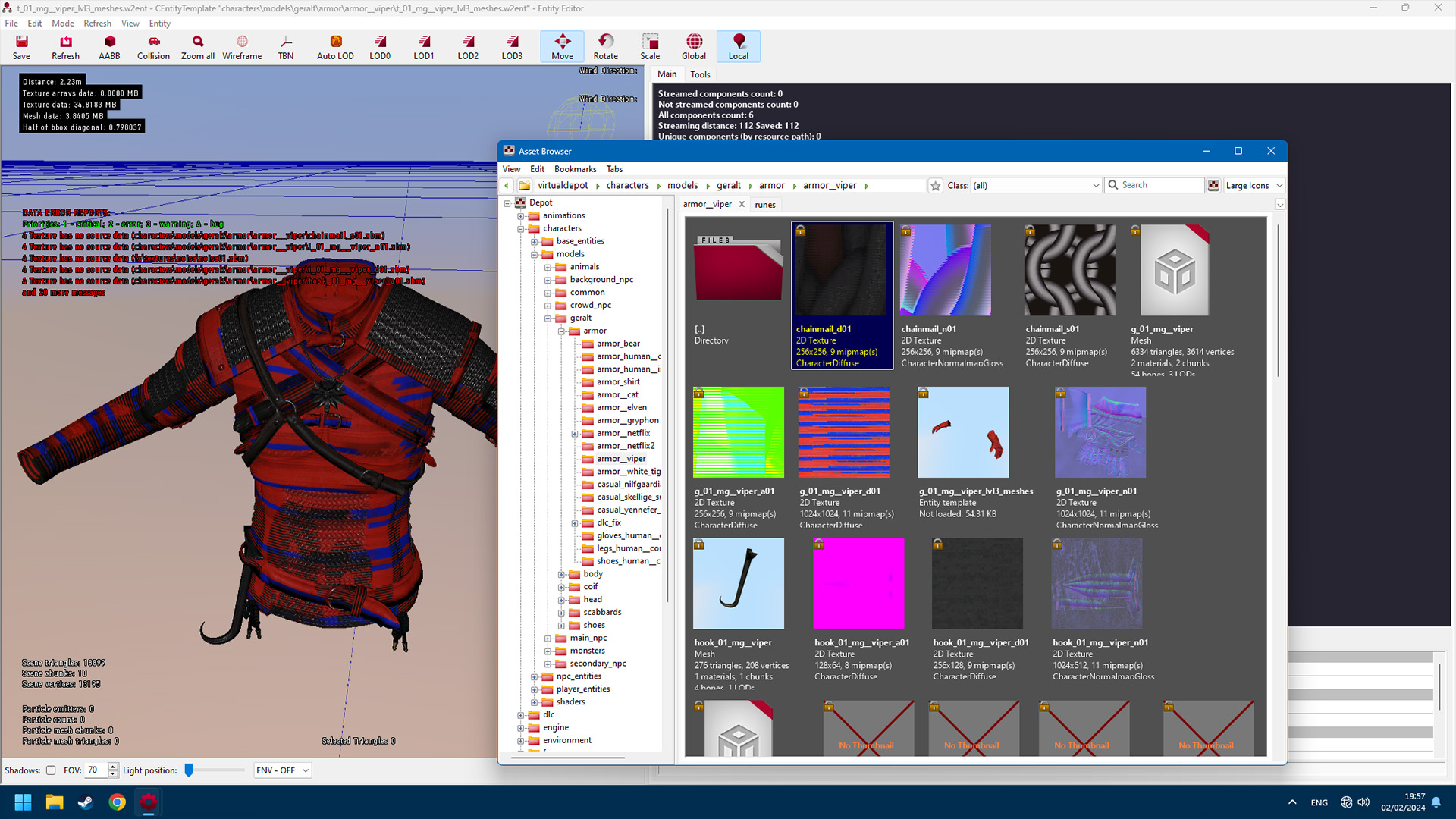Toggle AABB bounding box display
Screen dimensions: 1456x819
[x=109, y=47]
